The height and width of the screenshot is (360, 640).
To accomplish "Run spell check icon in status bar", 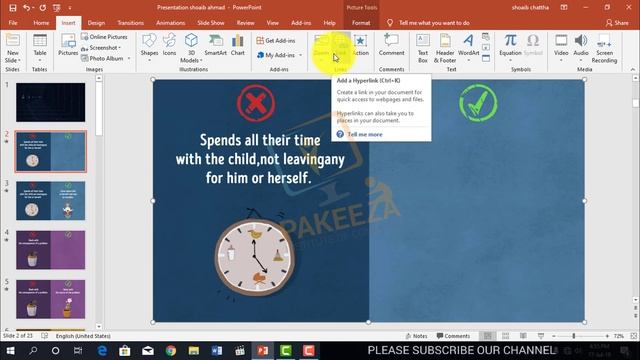I will click(x=44, y=336).
